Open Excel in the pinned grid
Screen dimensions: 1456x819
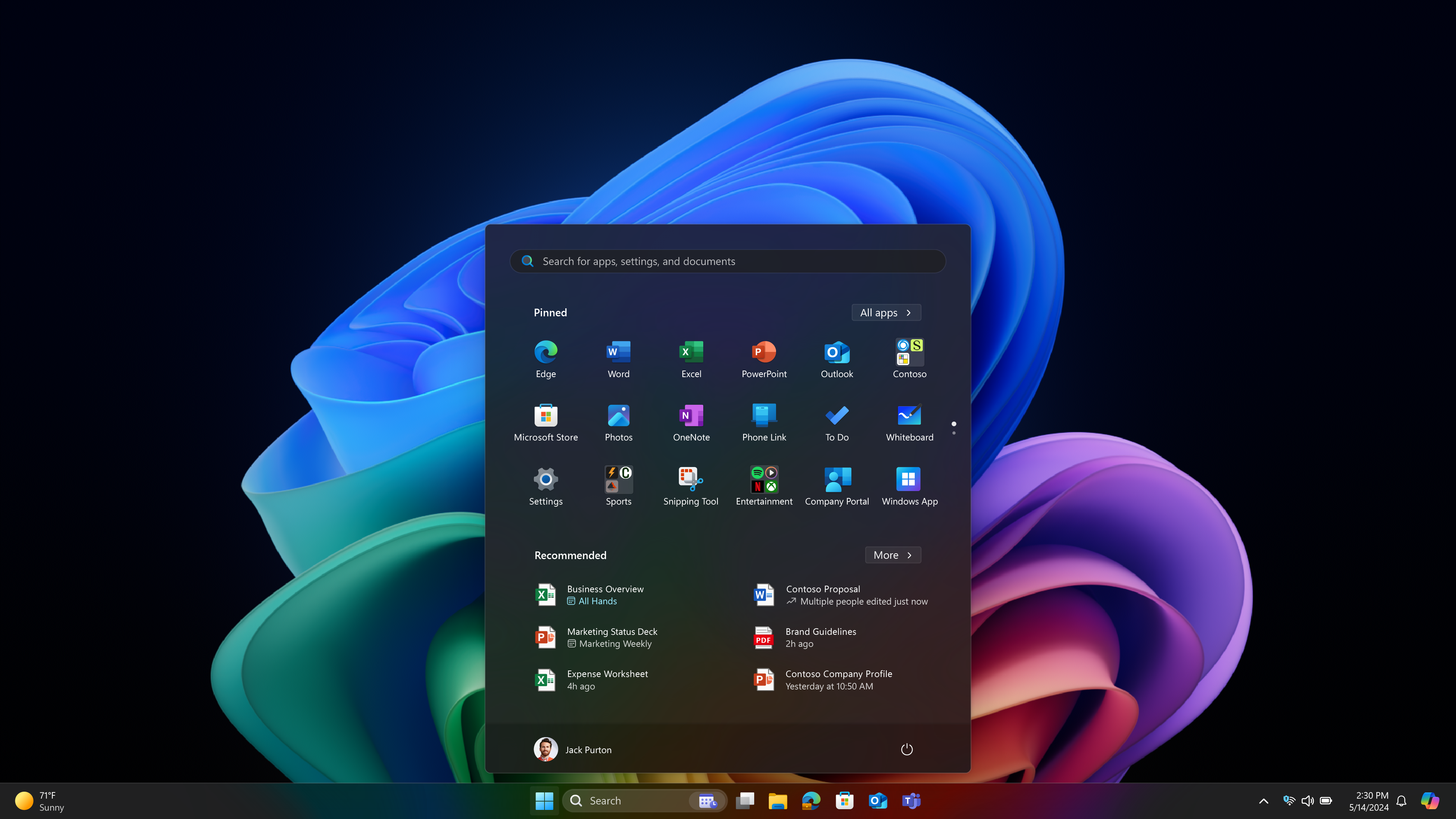[691, 359]
